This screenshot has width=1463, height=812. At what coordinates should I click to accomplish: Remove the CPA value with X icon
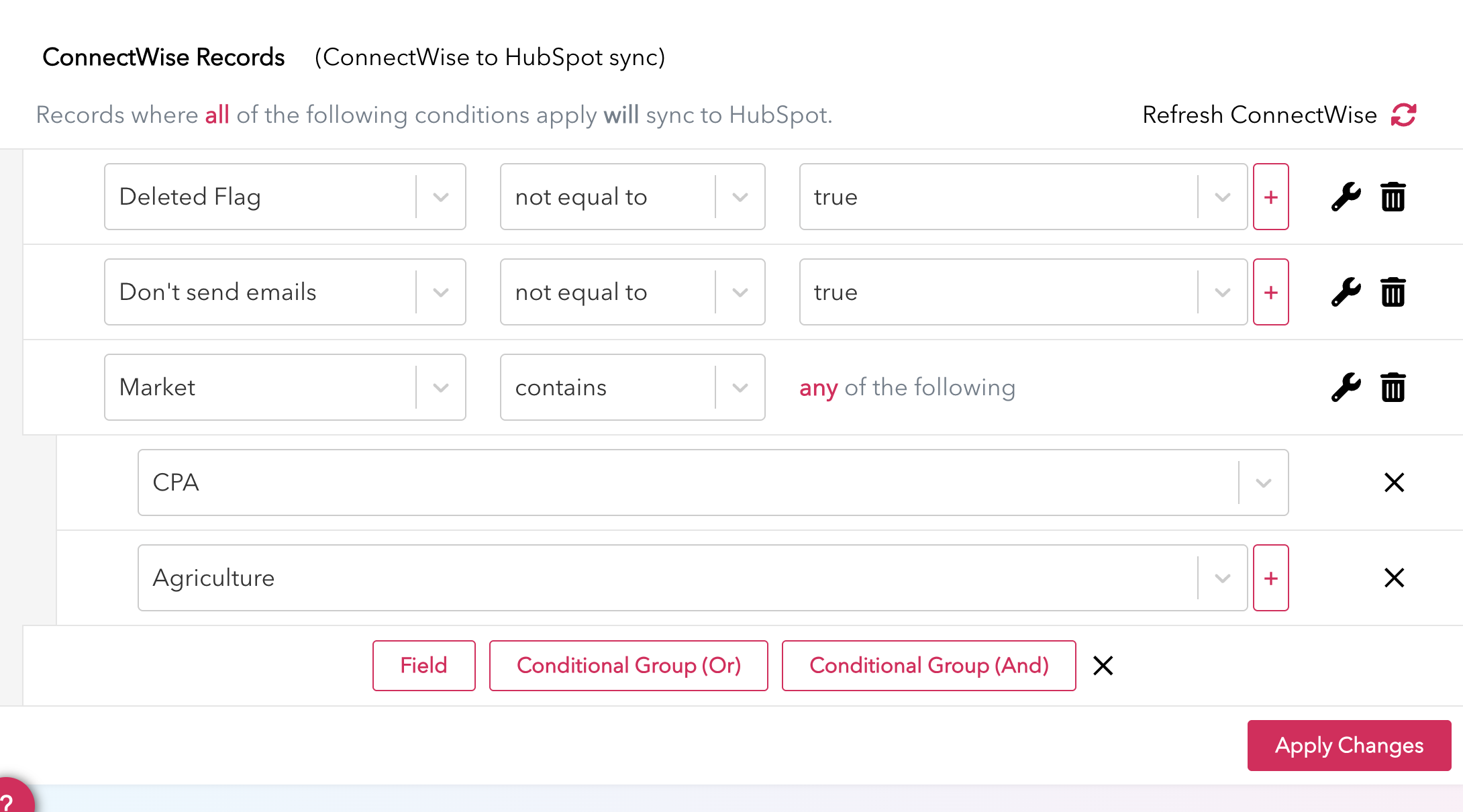coord(1394,483)
